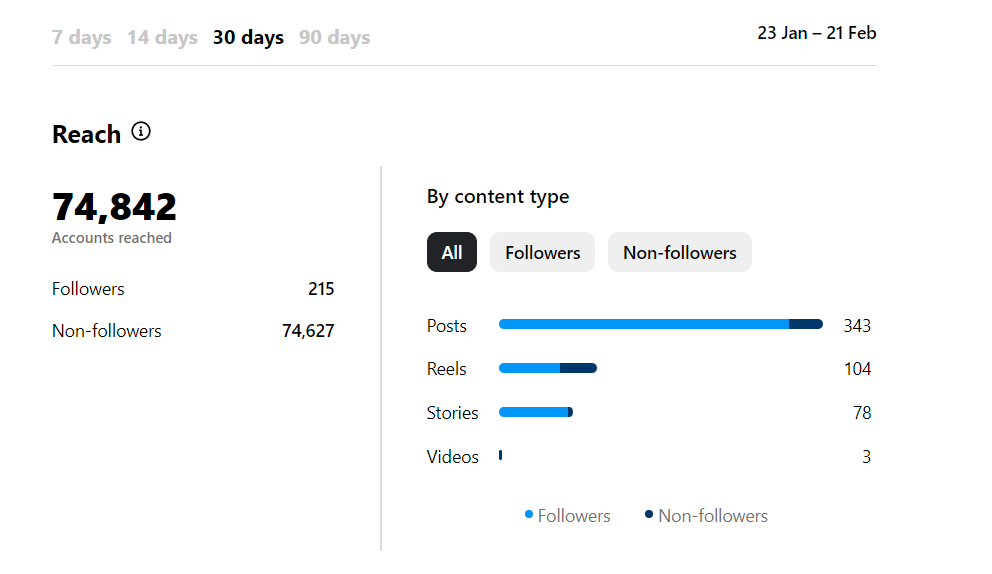Image resolution: width=992 pixels, height=574 pixels.
Task: Select the All content filter
Action: pyautogui.click(x=452, y=252)
